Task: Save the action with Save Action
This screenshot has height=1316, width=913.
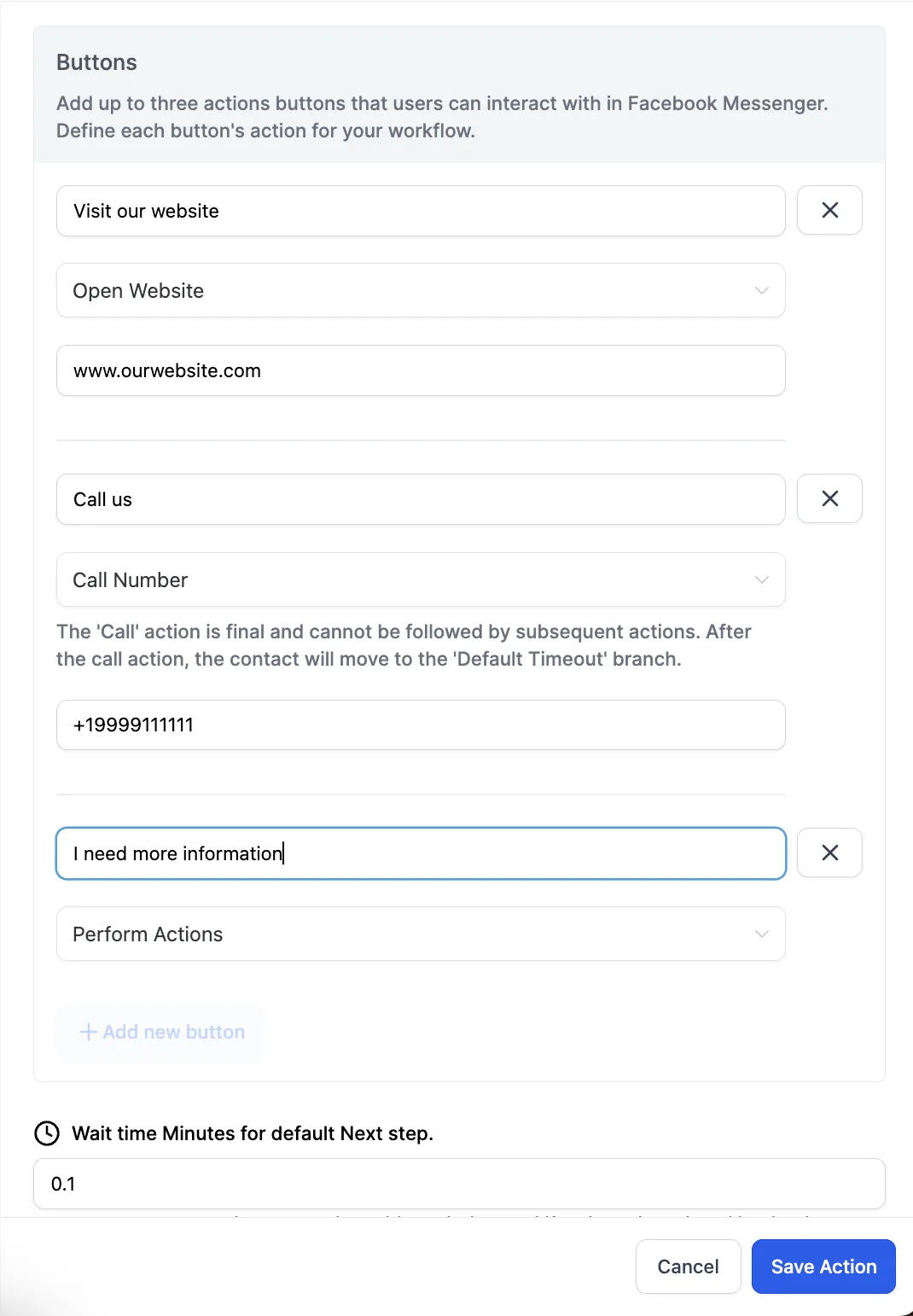Action: (x=823, y=1267)
